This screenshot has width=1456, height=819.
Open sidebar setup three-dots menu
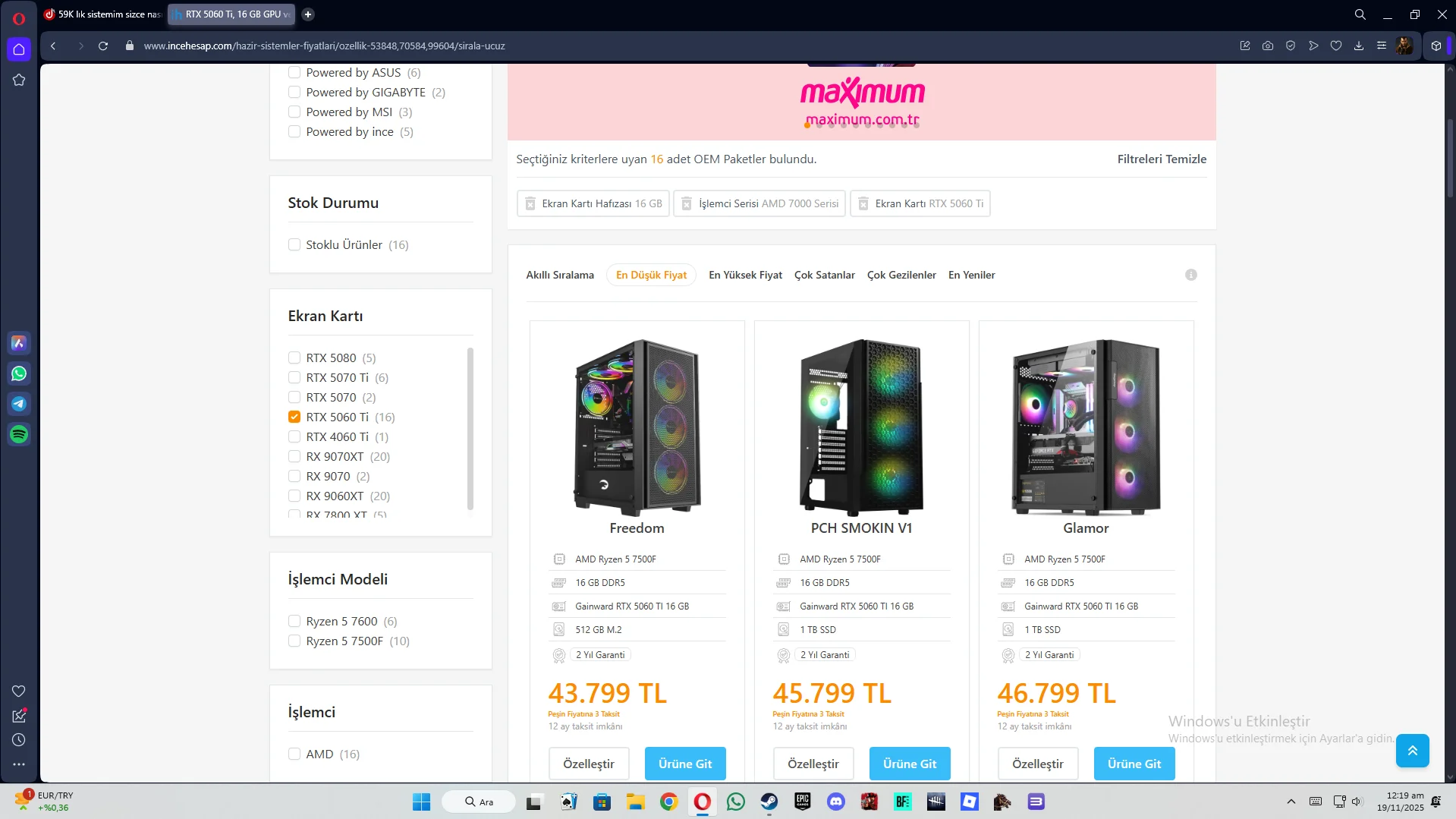(x=19, y=764)
